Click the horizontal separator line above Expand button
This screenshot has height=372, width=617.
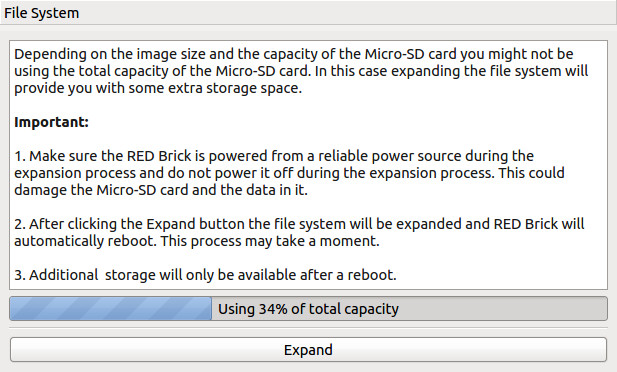(x=308, y=328)
